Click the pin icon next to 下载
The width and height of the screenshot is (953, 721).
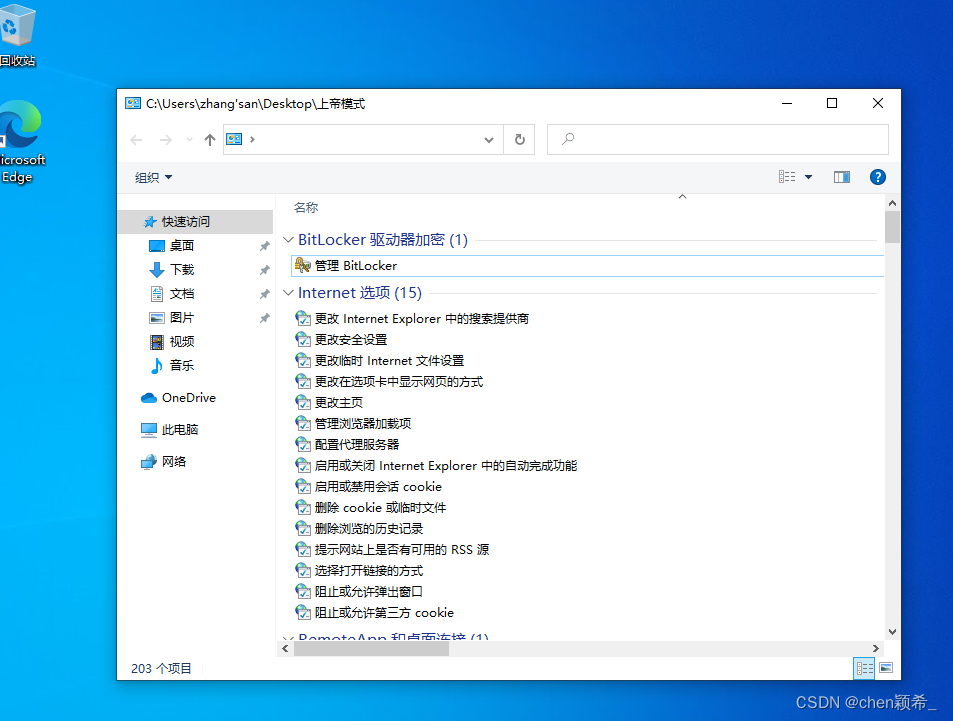click(264, 270)
